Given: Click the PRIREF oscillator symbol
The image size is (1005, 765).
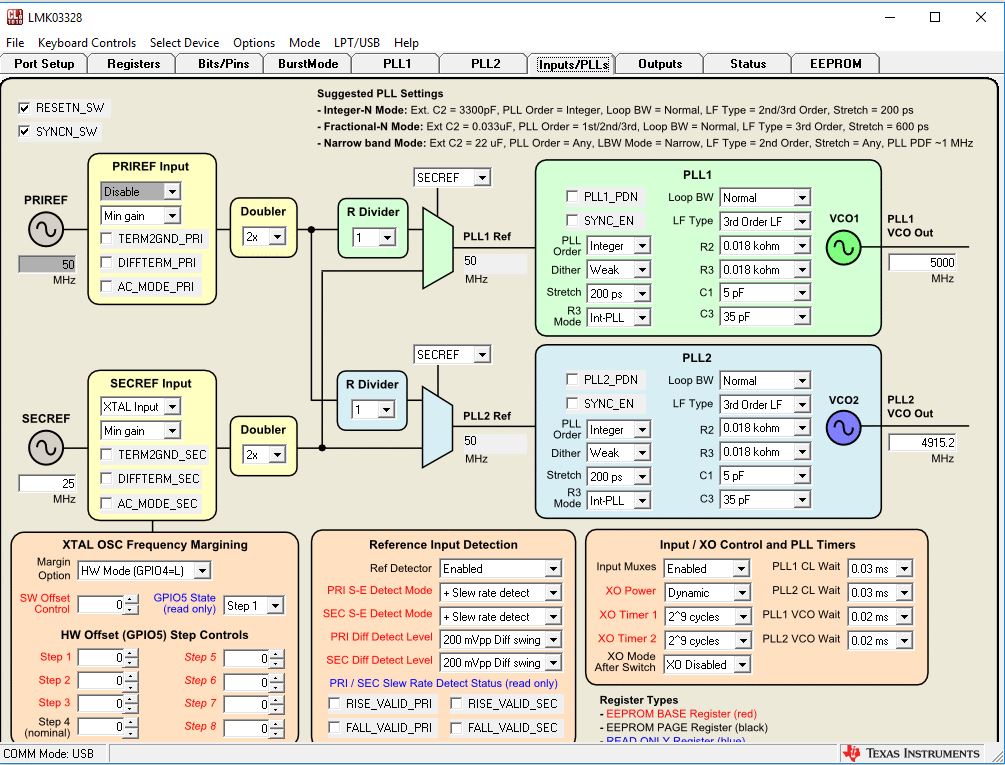Looking at the screenshot, I should pos(46,229).
